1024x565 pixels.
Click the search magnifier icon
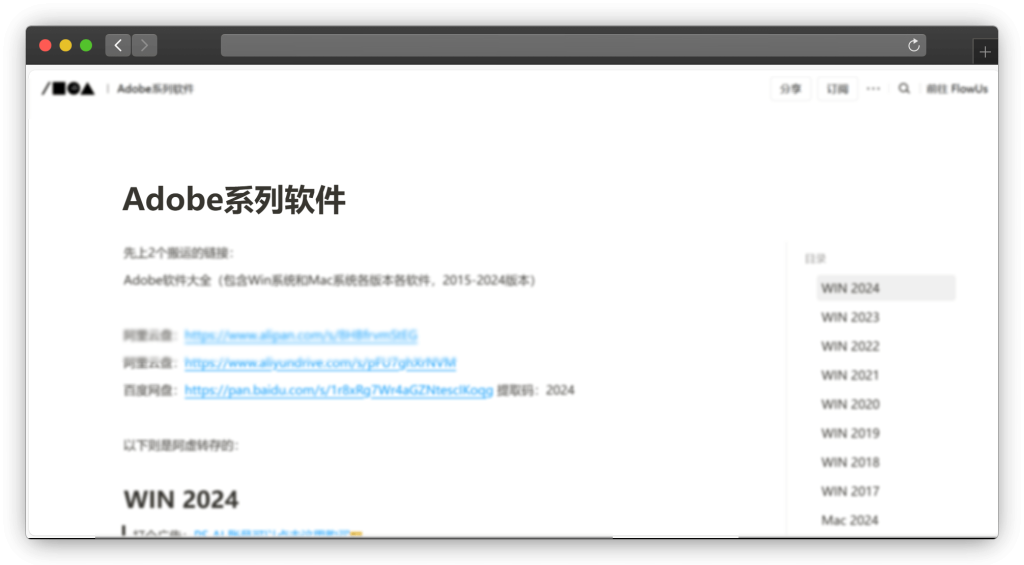click(904, 88)
